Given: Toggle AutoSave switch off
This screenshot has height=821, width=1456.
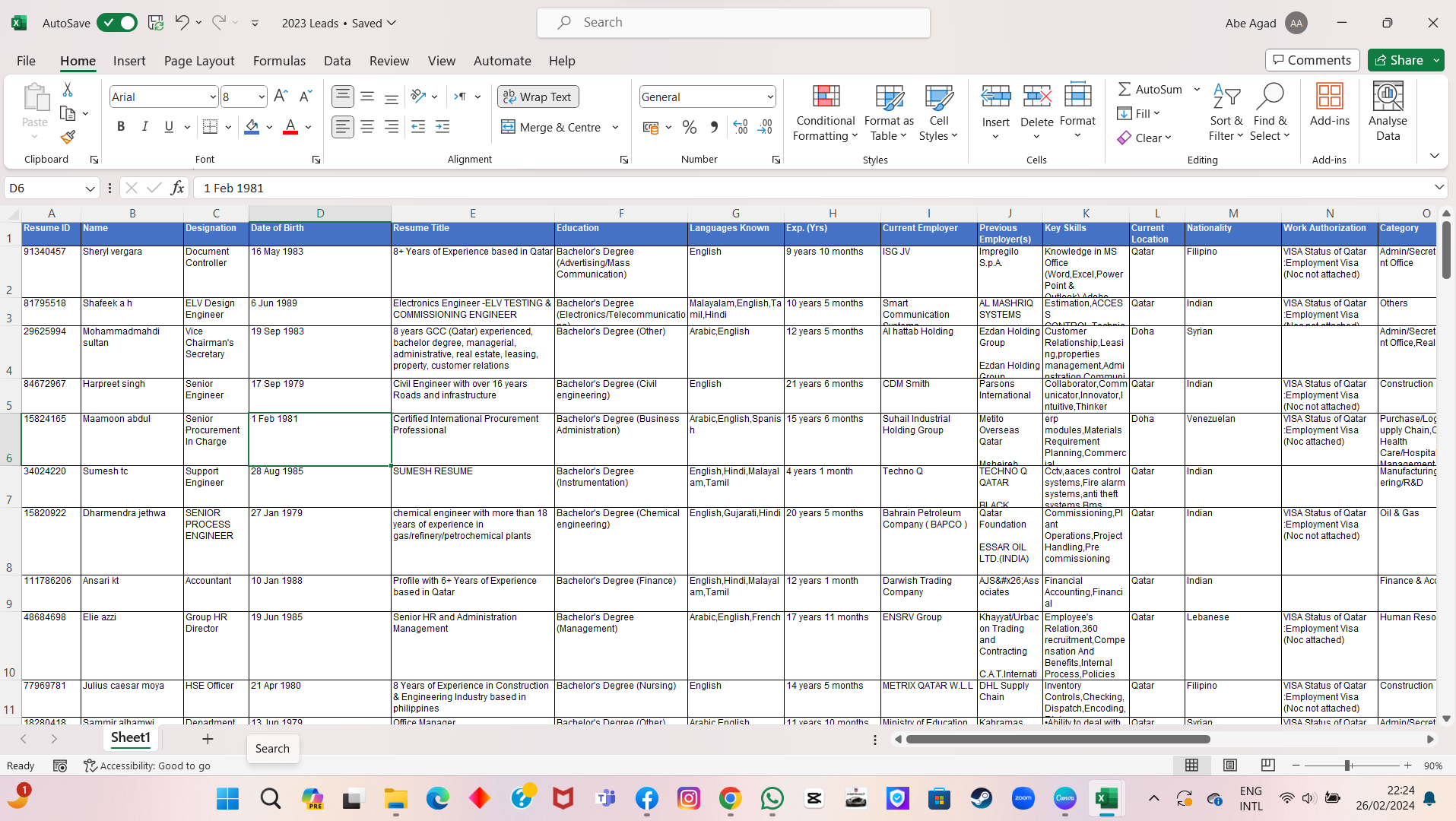Looking at the screenshot, I should [117, 23].
